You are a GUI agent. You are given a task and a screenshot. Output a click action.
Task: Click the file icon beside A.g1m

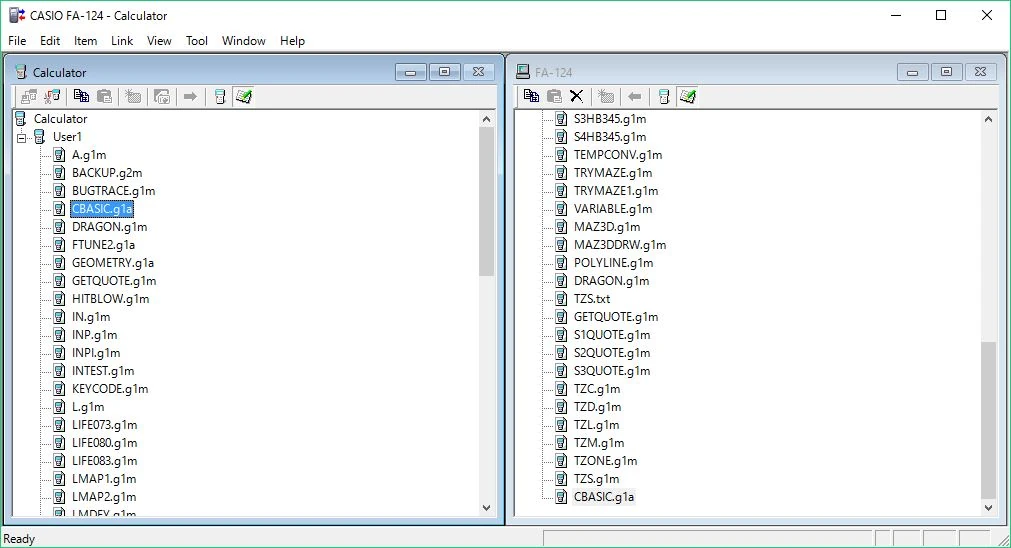point(59,155)
